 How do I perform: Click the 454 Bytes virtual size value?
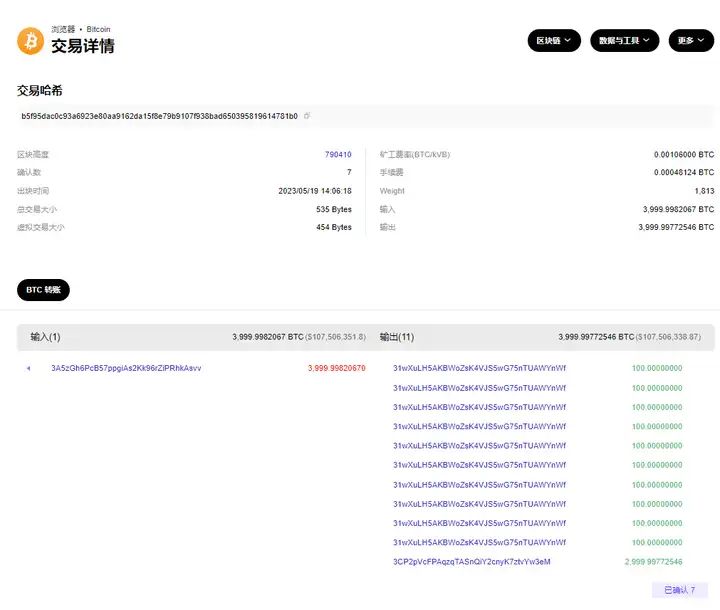(334, 227)
